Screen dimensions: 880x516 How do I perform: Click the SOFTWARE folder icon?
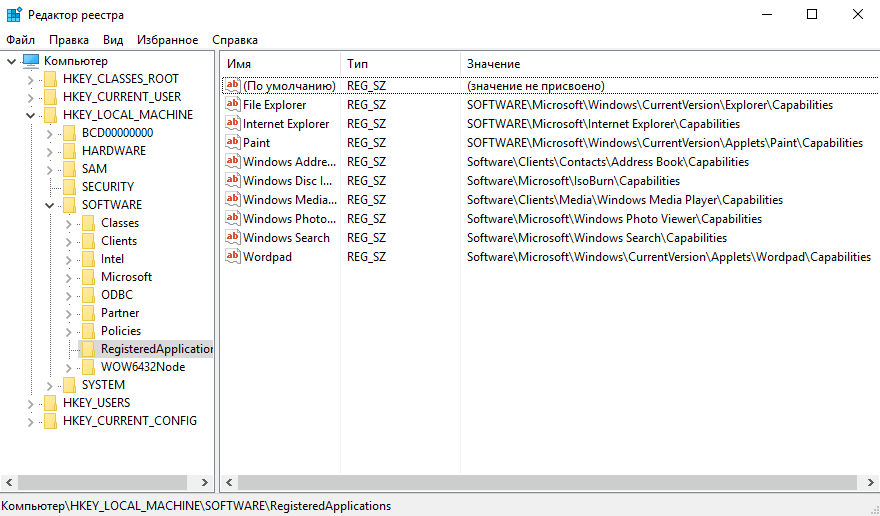70,205
